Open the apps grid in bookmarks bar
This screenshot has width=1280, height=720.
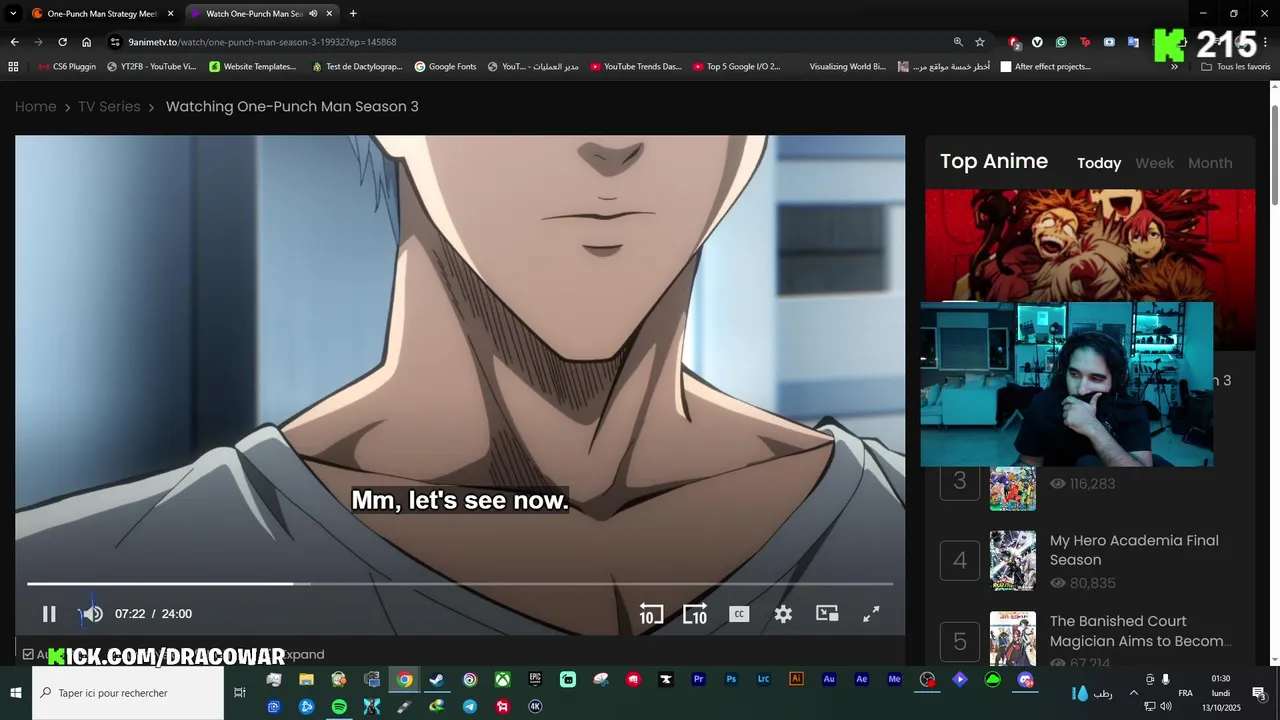[x=13, y=67]
